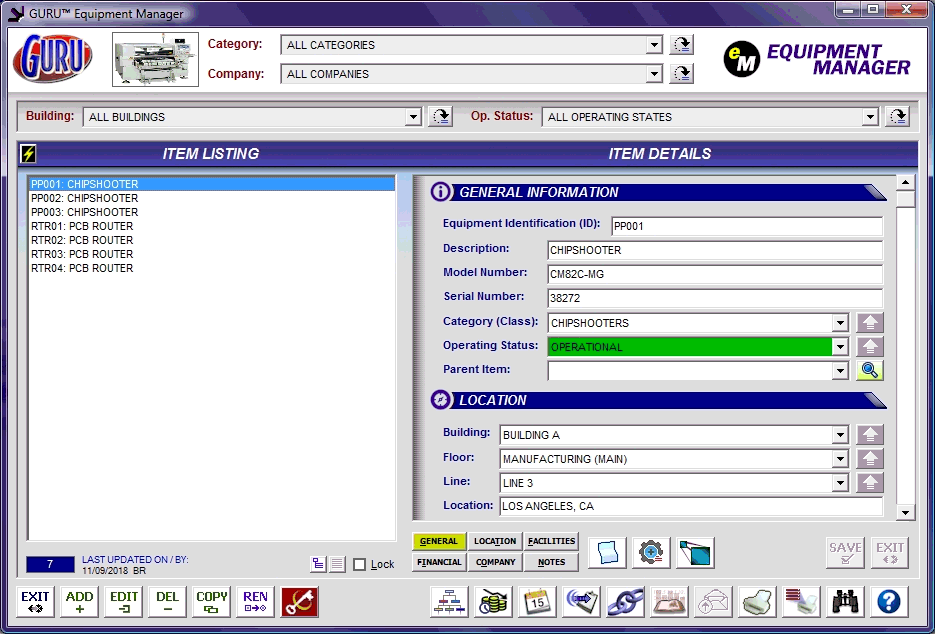935x634 pixels.
Task: Open the Notes tab
Action: pyautogui.click(x=552, y=562)
